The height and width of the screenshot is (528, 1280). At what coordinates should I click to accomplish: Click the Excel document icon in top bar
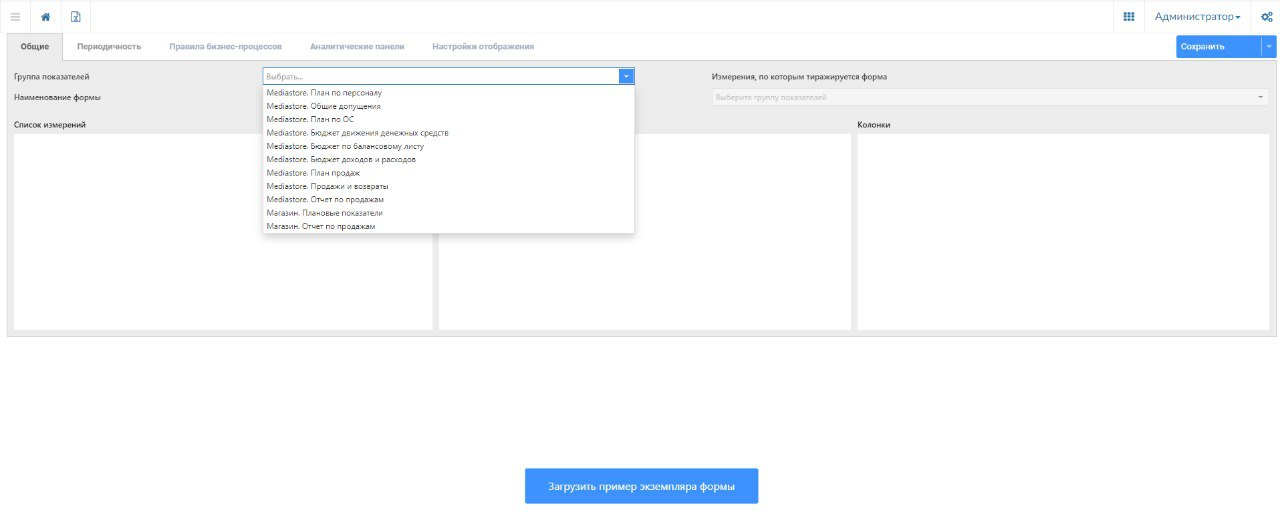(x=75, y=17)
